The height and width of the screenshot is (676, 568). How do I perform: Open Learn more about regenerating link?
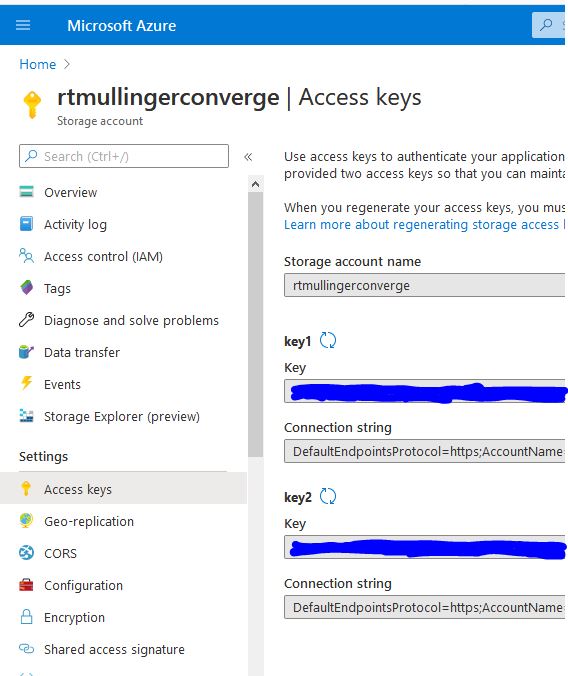[424, 225]
